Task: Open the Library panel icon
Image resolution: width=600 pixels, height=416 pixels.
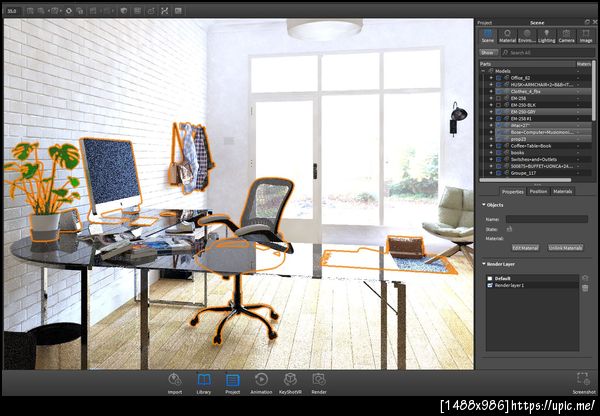Action: (x=204, y=380)
